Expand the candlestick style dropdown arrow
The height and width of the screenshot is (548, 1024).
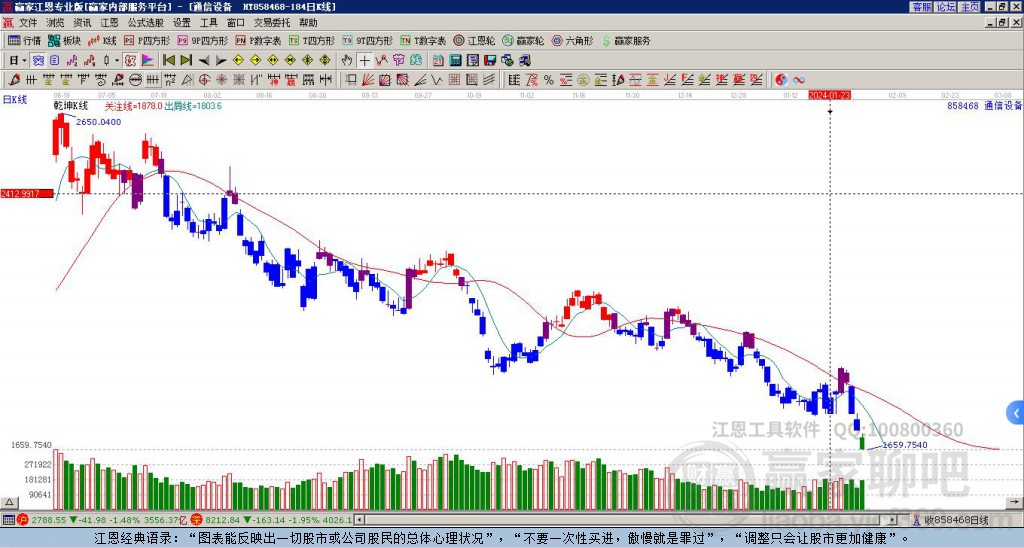pos(117,60)
